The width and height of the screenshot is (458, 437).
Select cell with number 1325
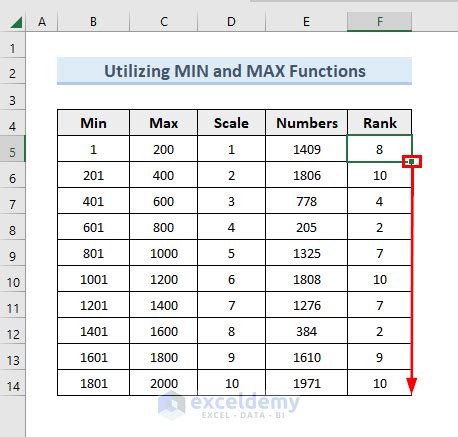coord(306,253)
